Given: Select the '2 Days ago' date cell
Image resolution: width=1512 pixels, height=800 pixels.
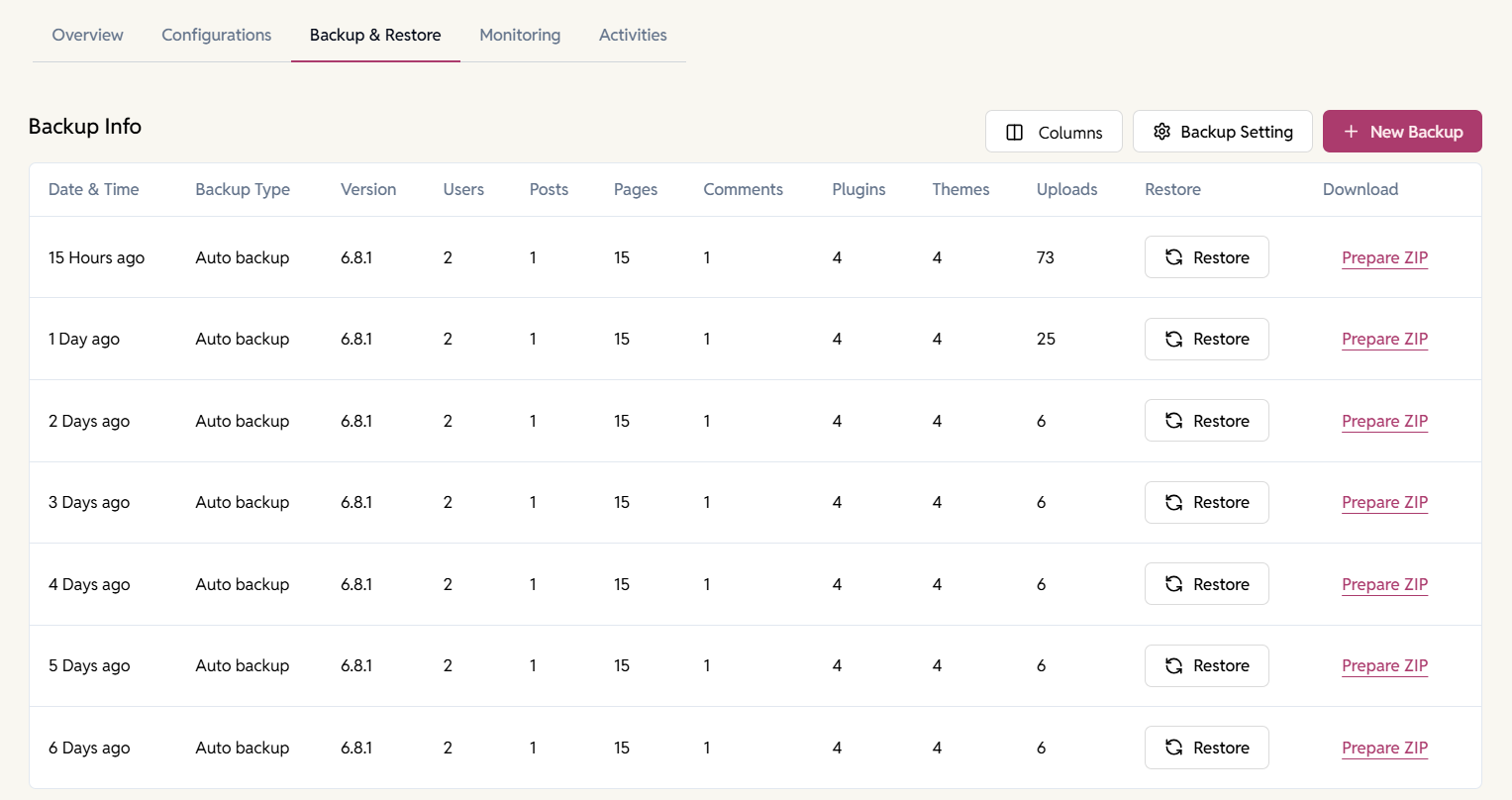Looking at the screenshot, I should (89, 421).
